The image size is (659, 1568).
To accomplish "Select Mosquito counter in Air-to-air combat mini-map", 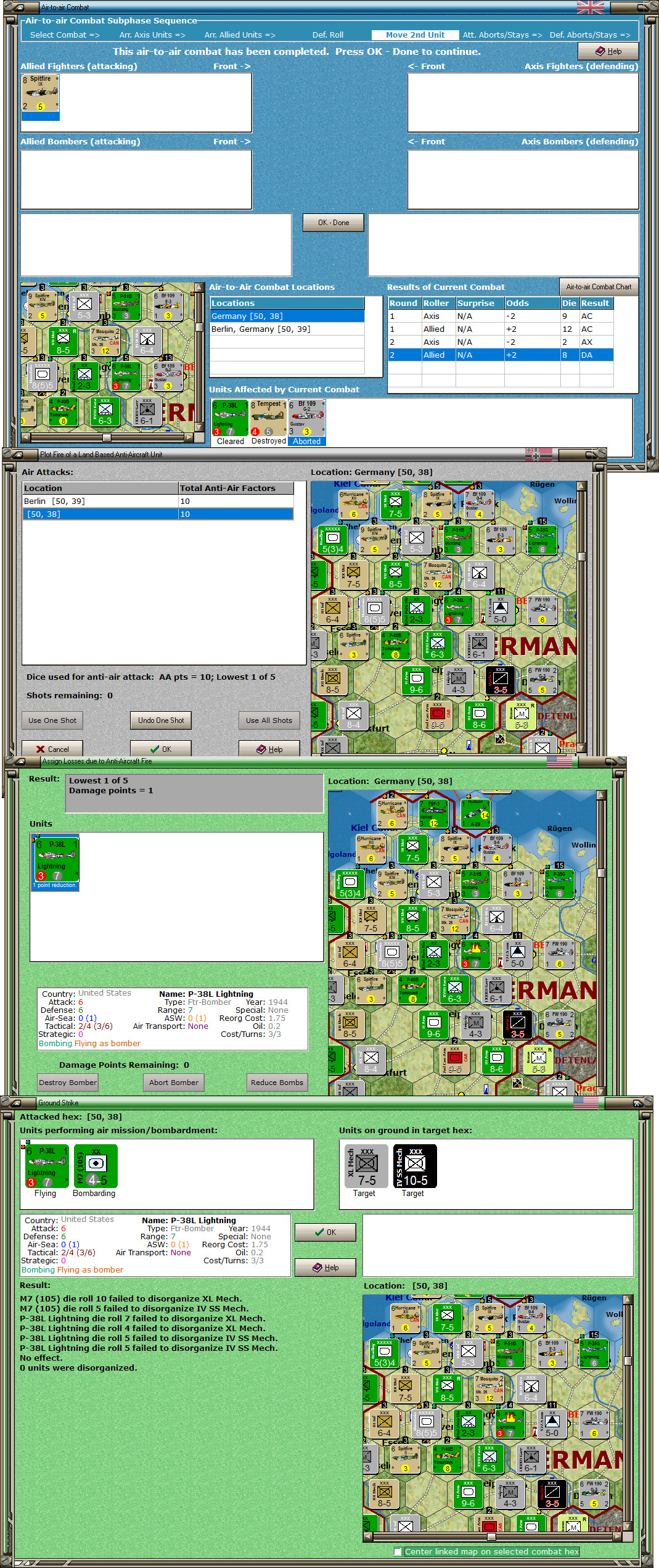I will [105, 341].
